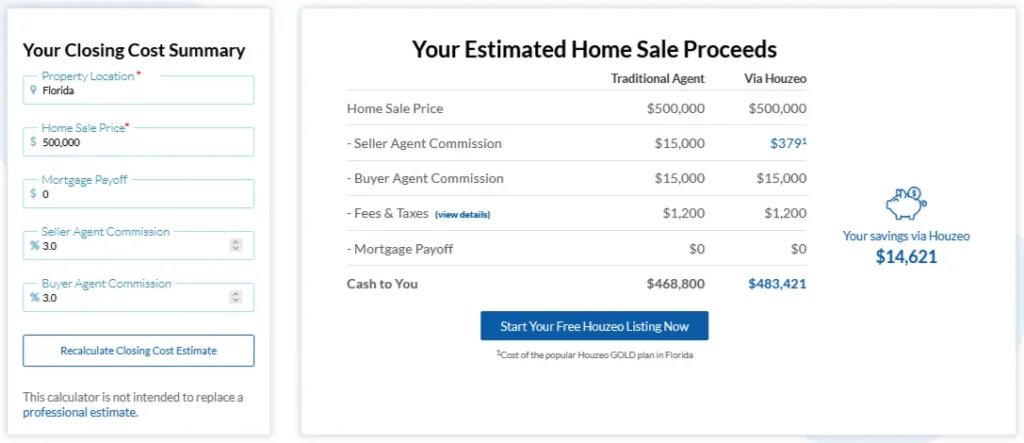This screenshot has height=443, width=1024.
Task: Click the percent icon for Seller Agent Commission
Action: (34, 246)
